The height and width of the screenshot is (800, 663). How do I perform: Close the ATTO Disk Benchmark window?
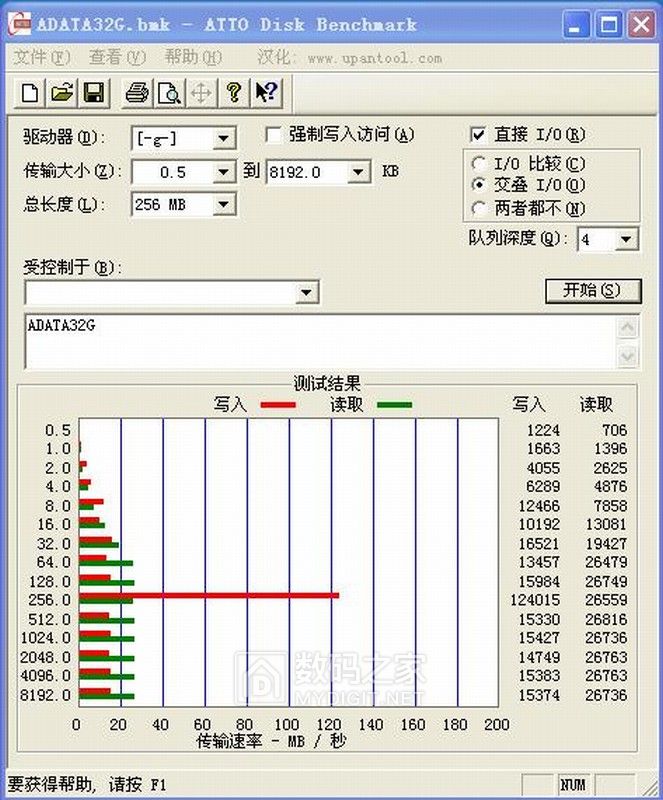[x=641, y=24]
